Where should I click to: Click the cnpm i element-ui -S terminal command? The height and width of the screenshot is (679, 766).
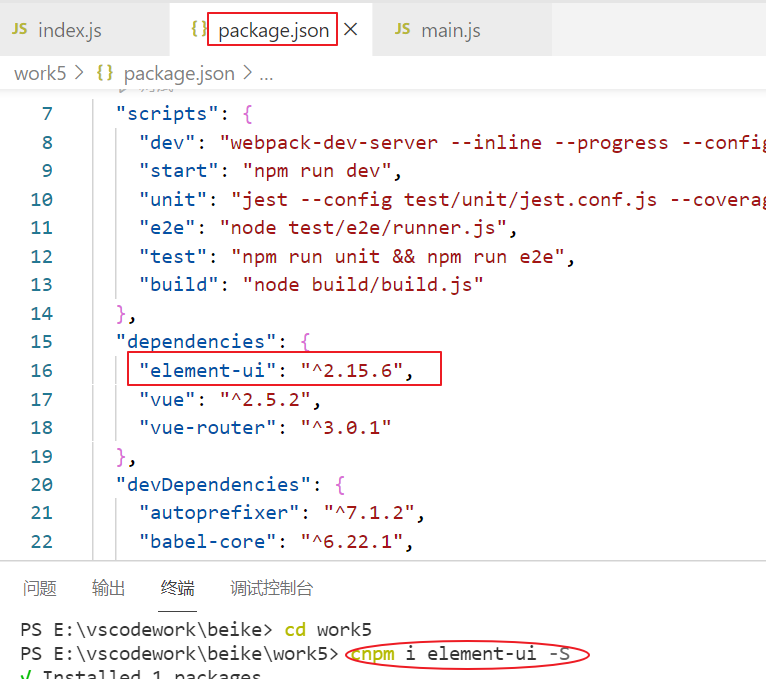466,655
